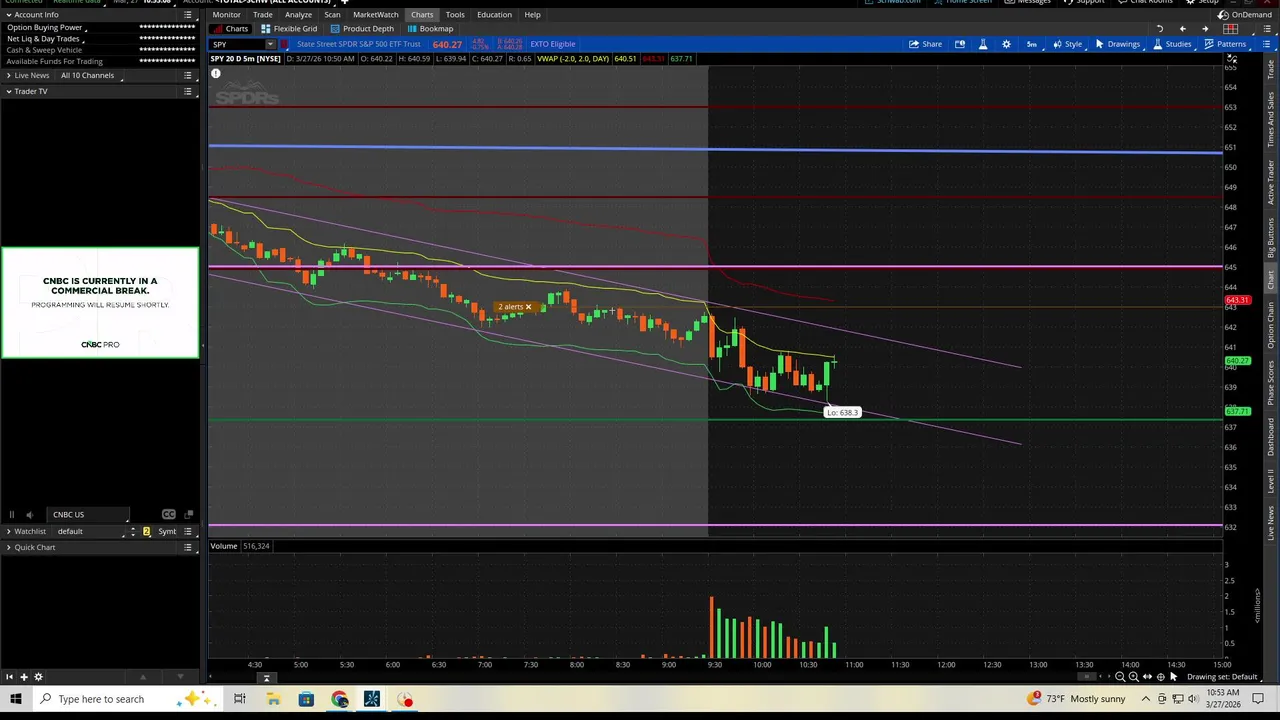Viewport: 1280px width, 720px height.
Task: Click the alert/notes icon beside Share
Action: click(960, 44)
